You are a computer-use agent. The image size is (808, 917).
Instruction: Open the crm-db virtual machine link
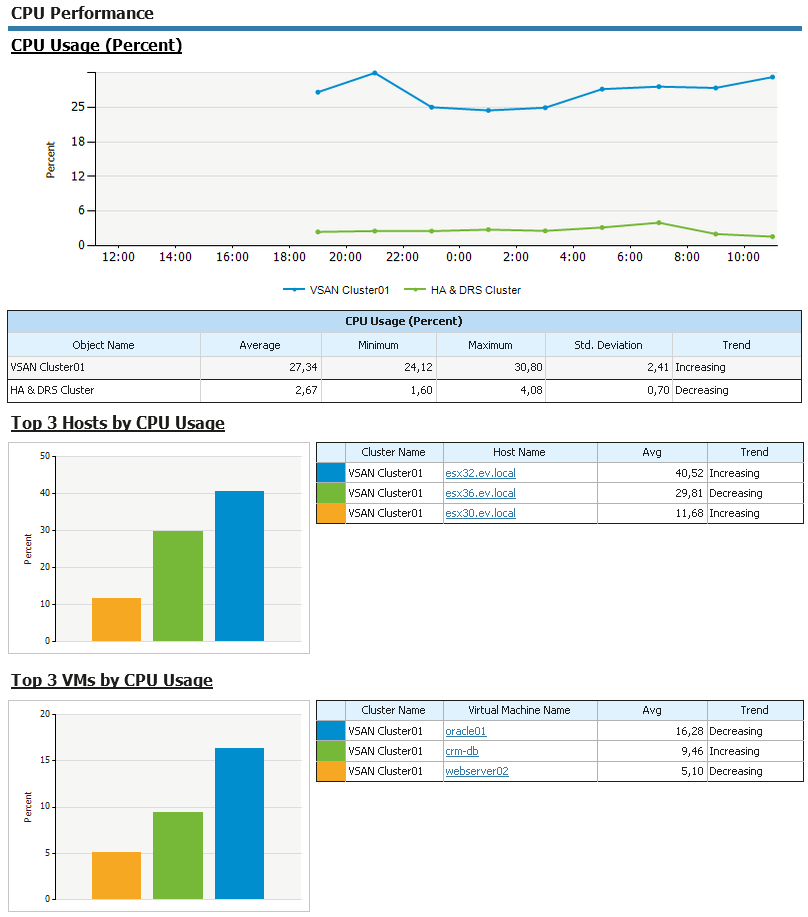(461, 751)
